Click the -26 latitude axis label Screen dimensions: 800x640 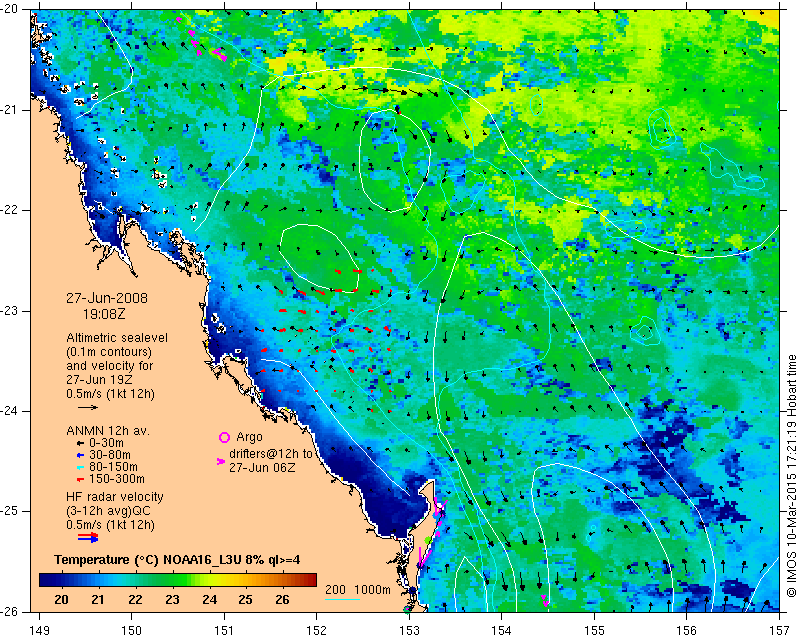(x=10, y=611)
